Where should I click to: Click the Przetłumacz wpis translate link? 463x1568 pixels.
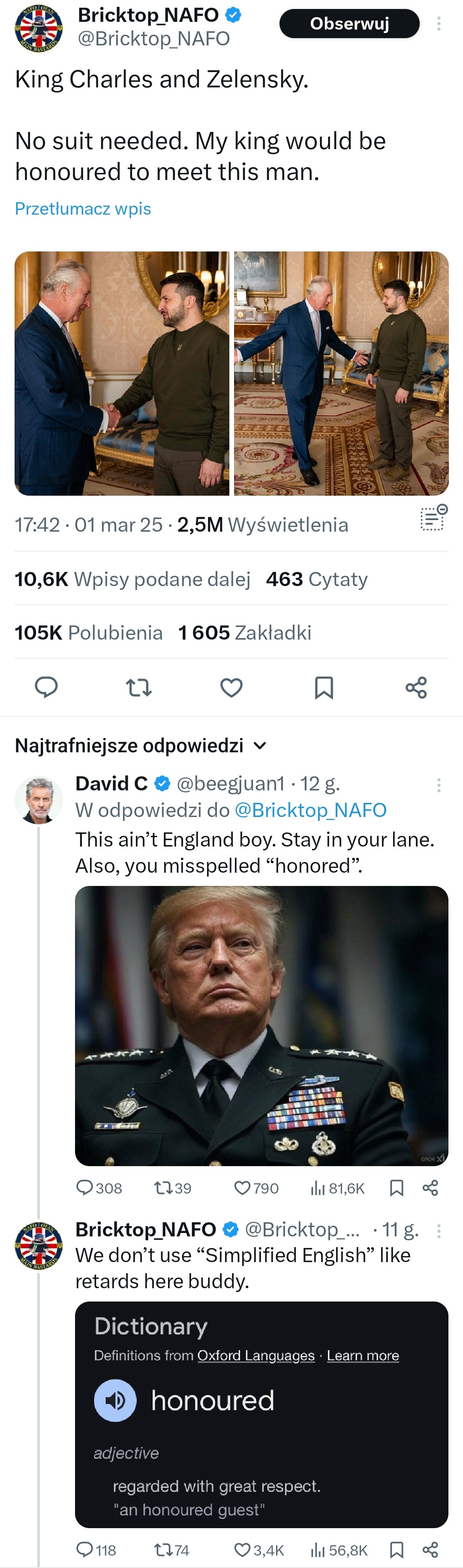[83, 209]
